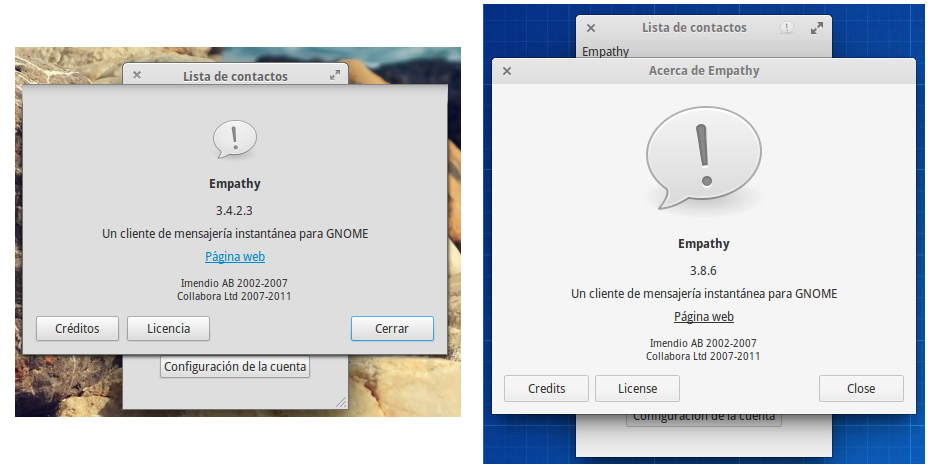This screenshot has height=464, width=950.
Task: Maximize the right Lista de contactos window
Action: [x=817, y=28]
